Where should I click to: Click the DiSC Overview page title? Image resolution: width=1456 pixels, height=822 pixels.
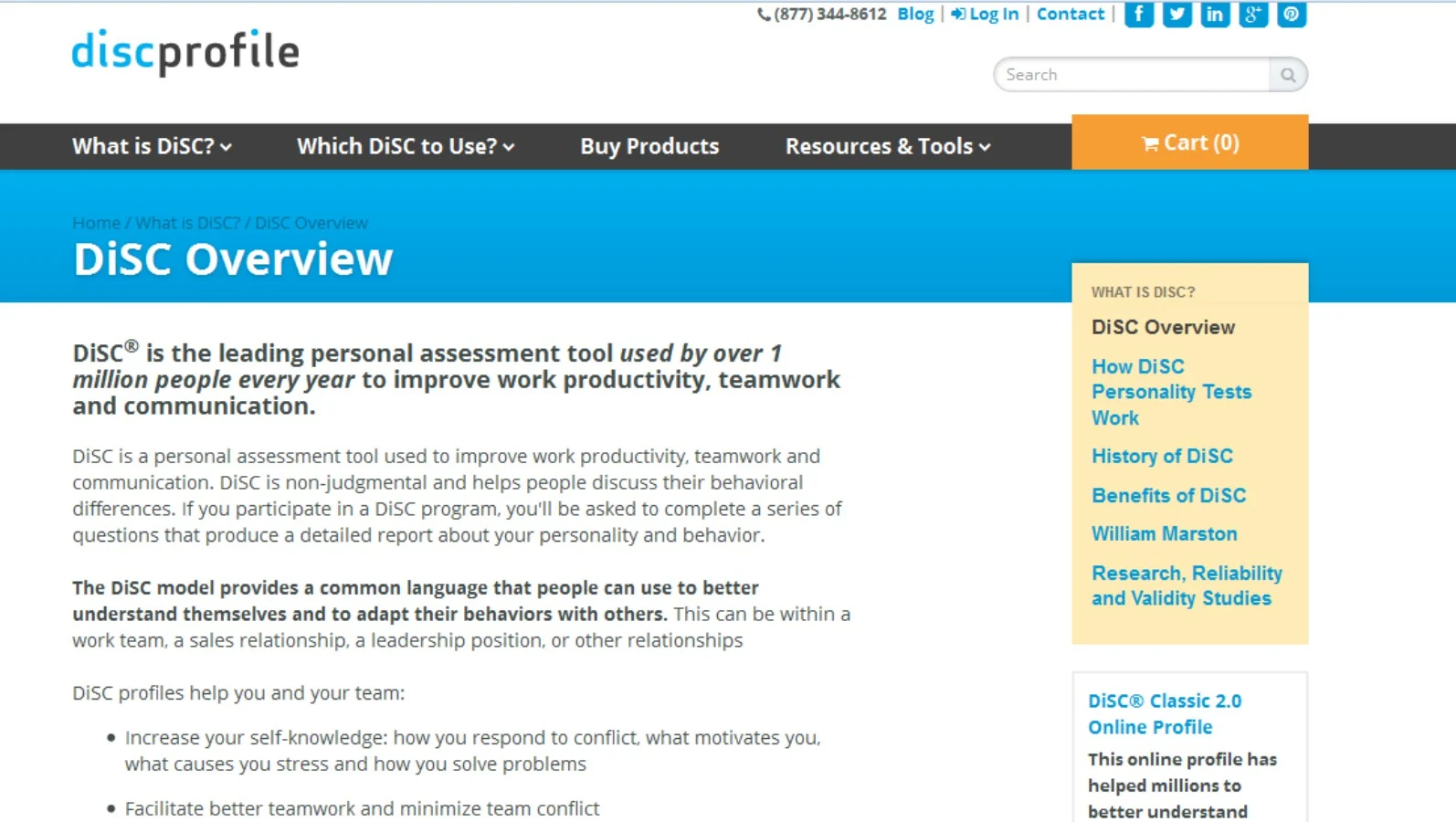point(233,259)
